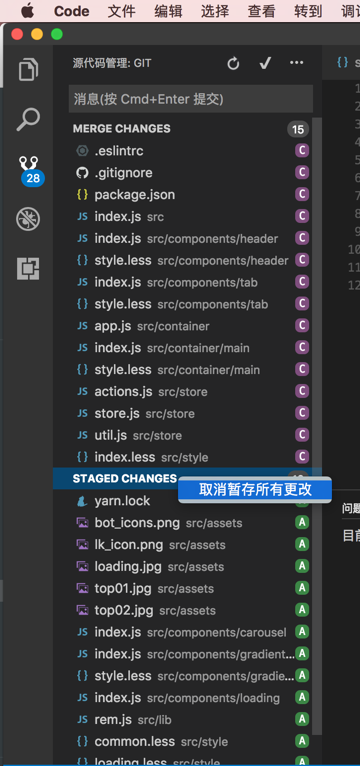Open the 编辑 menu in the menu bar
The image size is (360, 766).
(169, 11)
